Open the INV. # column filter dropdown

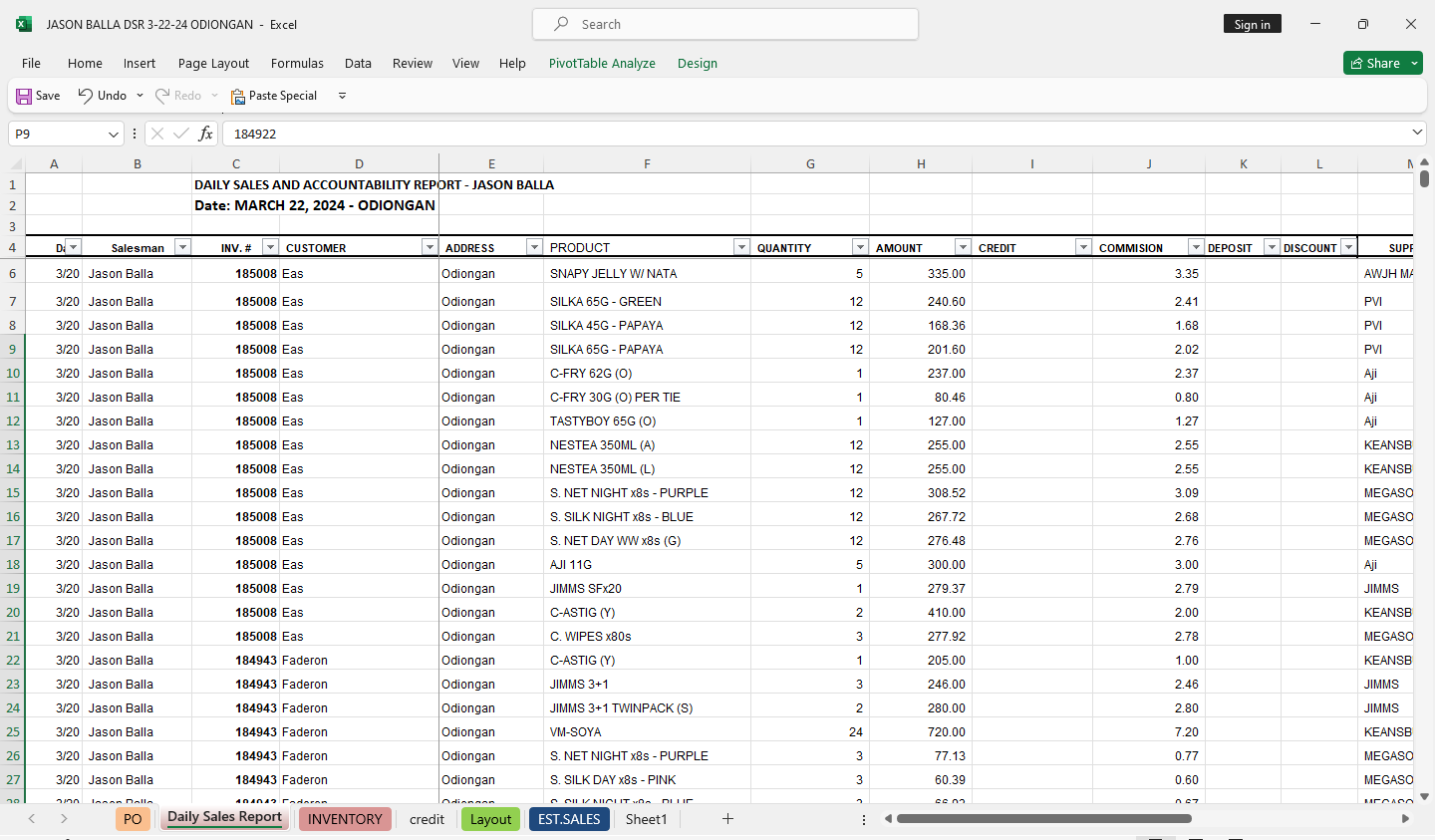[x=270, y=247]
